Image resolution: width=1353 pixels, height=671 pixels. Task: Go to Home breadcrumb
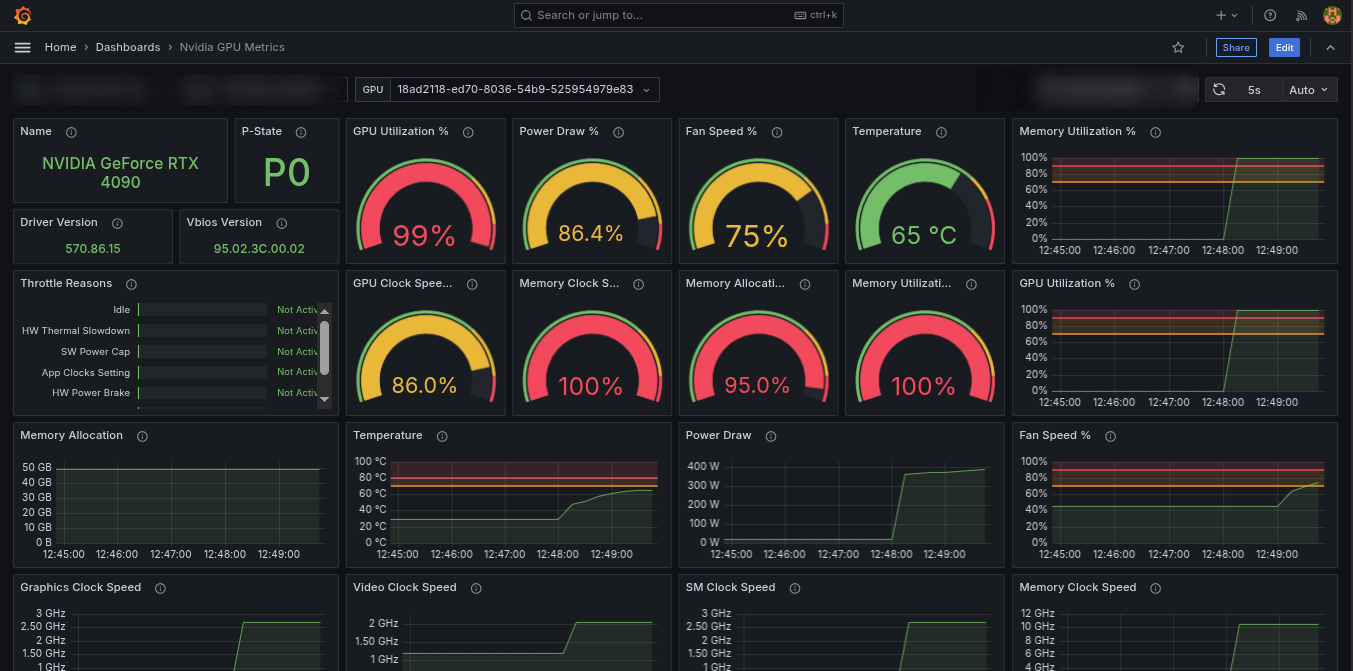[60, 47]
